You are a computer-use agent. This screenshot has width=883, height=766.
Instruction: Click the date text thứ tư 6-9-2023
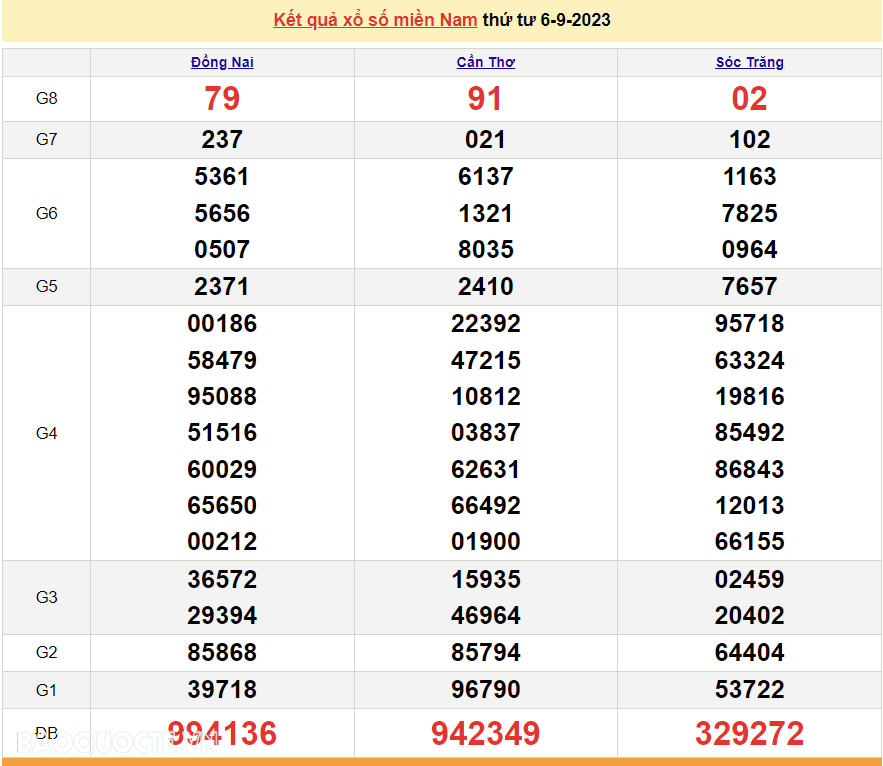tap(546, 20)
